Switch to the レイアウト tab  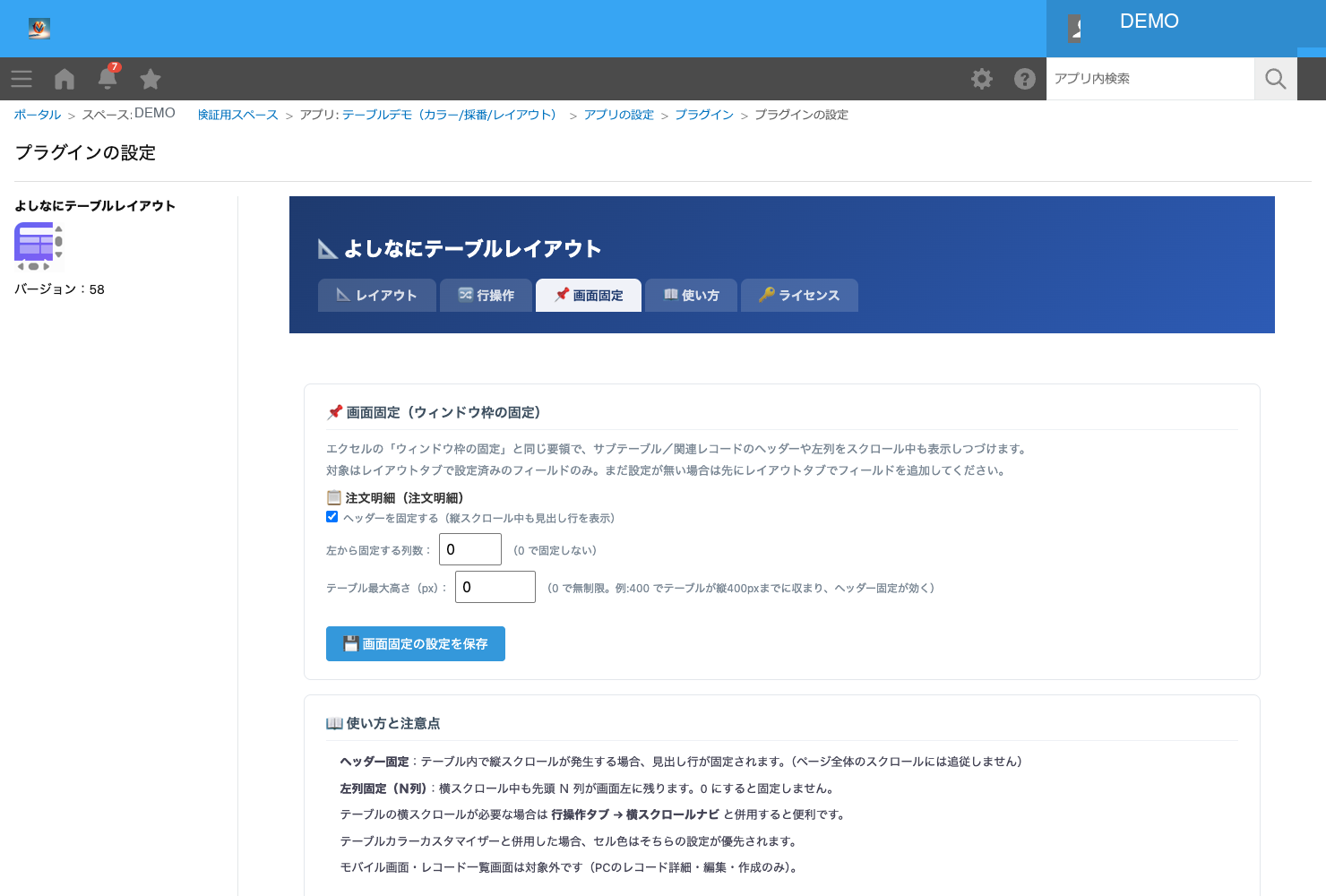377,295
